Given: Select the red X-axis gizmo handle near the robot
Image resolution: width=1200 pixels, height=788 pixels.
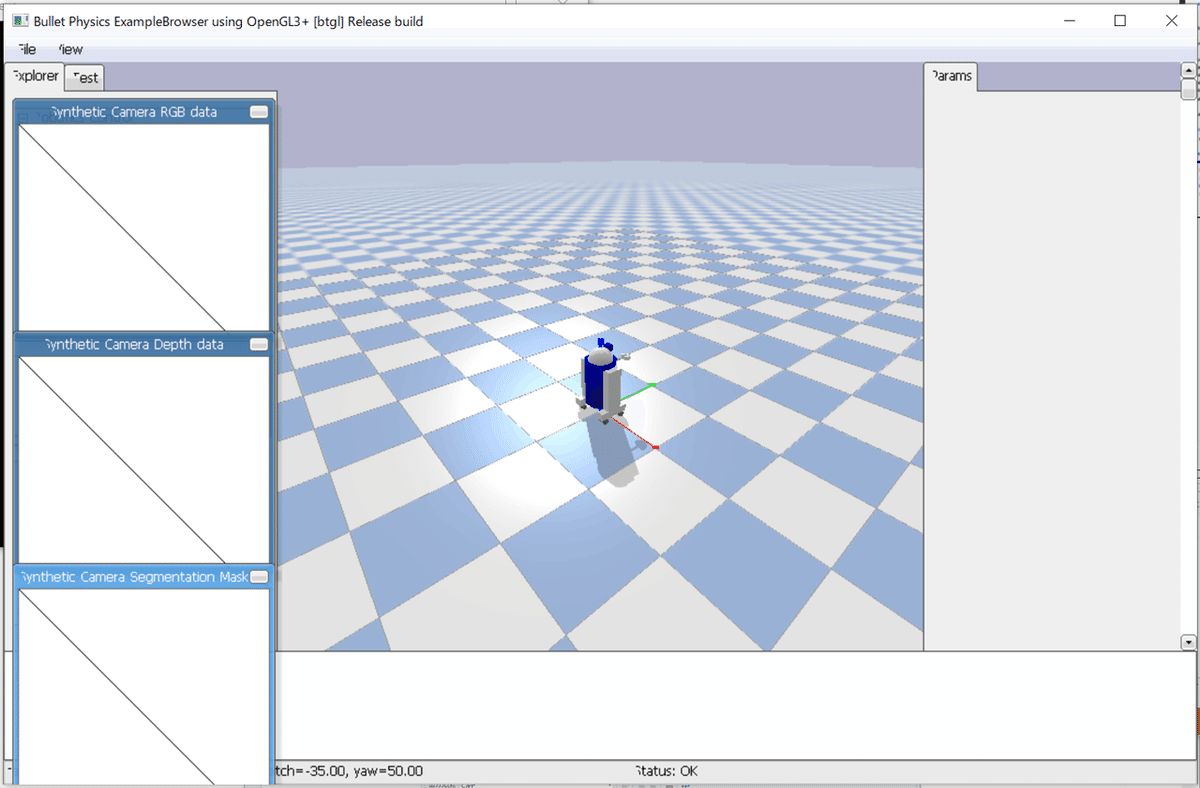Looking at the screenshot, I should click(655, 447).
